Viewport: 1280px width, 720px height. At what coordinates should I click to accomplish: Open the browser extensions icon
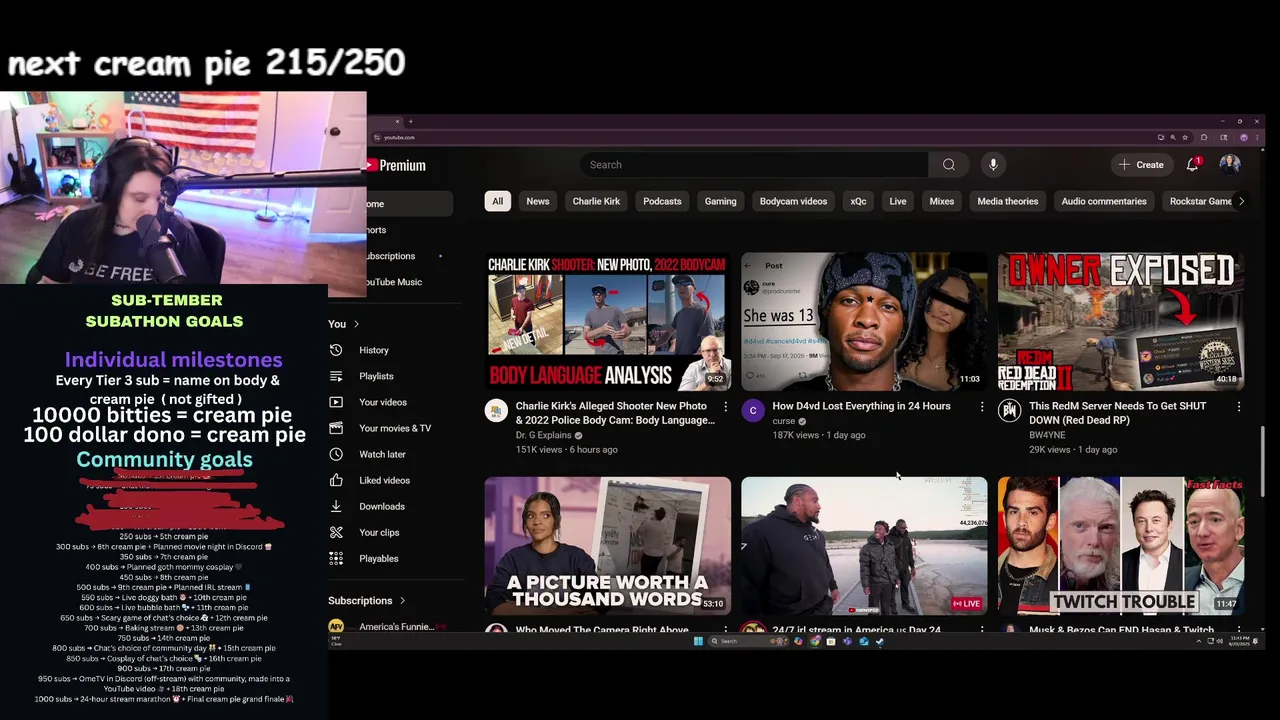pyautogui.click(x=1204, y=137)
